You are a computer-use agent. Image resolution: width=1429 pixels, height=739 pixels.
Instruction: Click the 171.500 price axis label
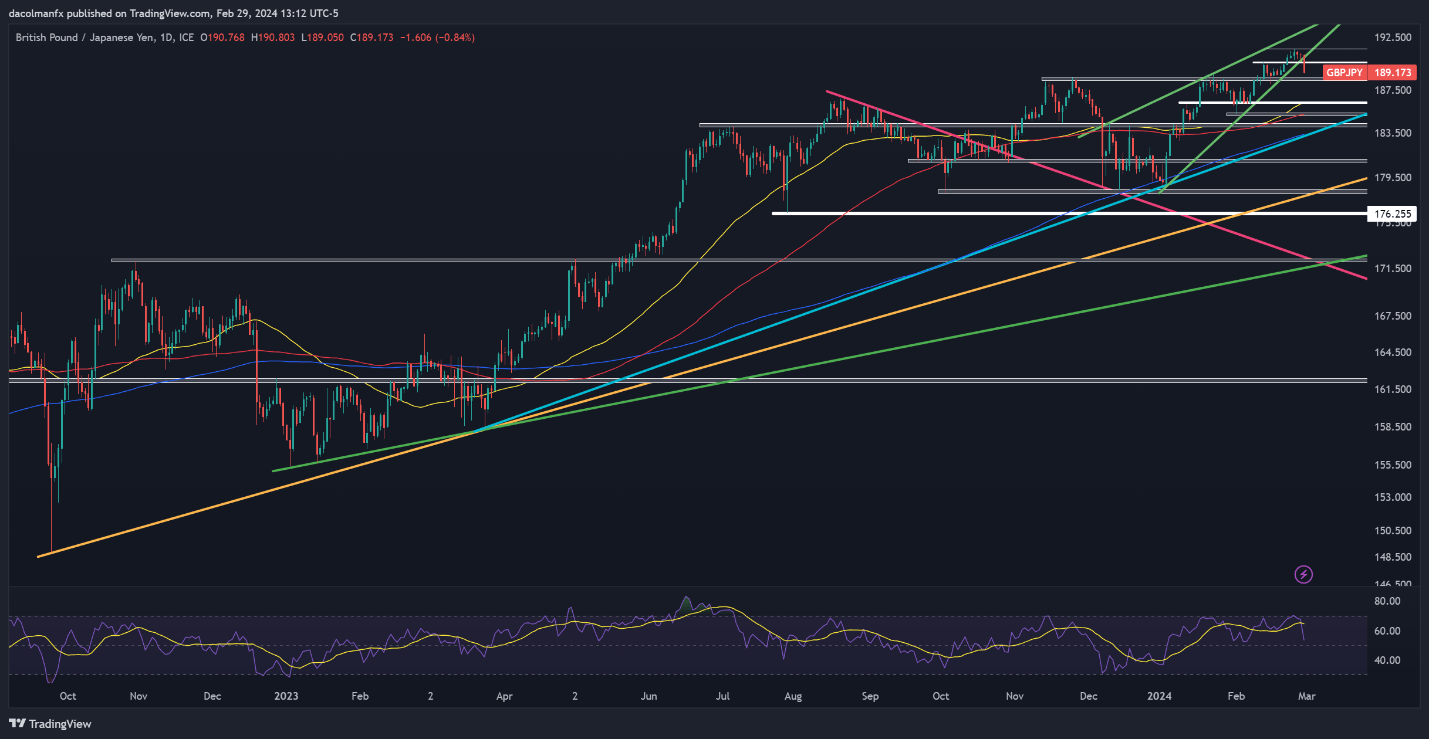[x=1393, y=269]
